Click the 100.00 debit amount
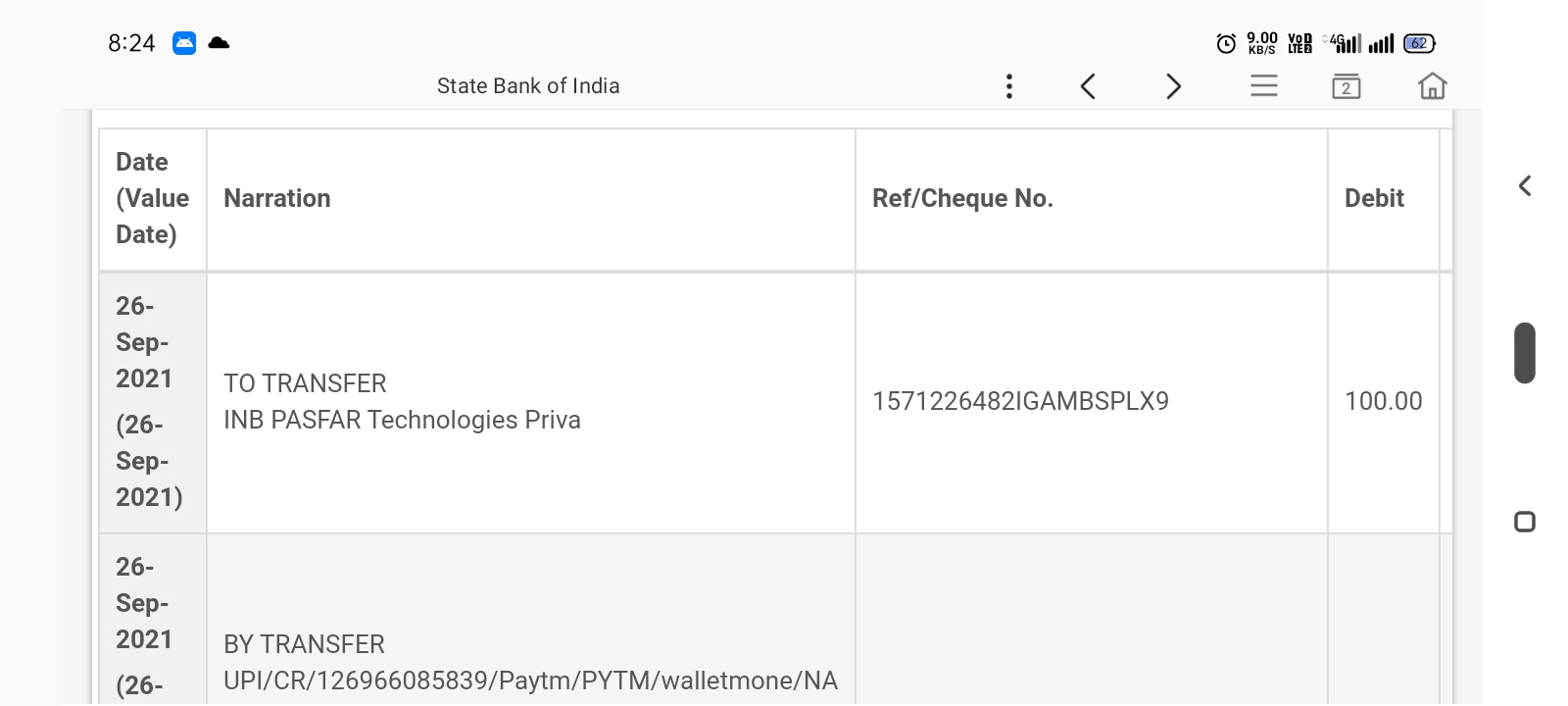The width and height of the screenshot is (1568, 706). (x=1383, y=401)
